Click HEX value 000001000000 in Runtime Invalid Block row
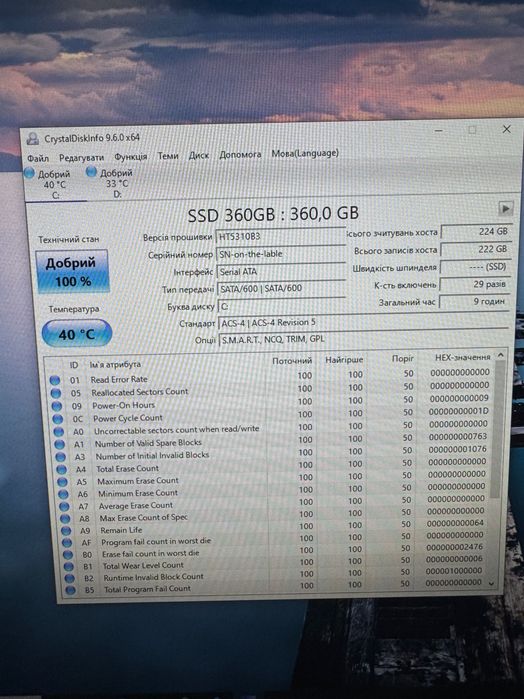Viewport: 524px width, 699px height. (454, 571)
